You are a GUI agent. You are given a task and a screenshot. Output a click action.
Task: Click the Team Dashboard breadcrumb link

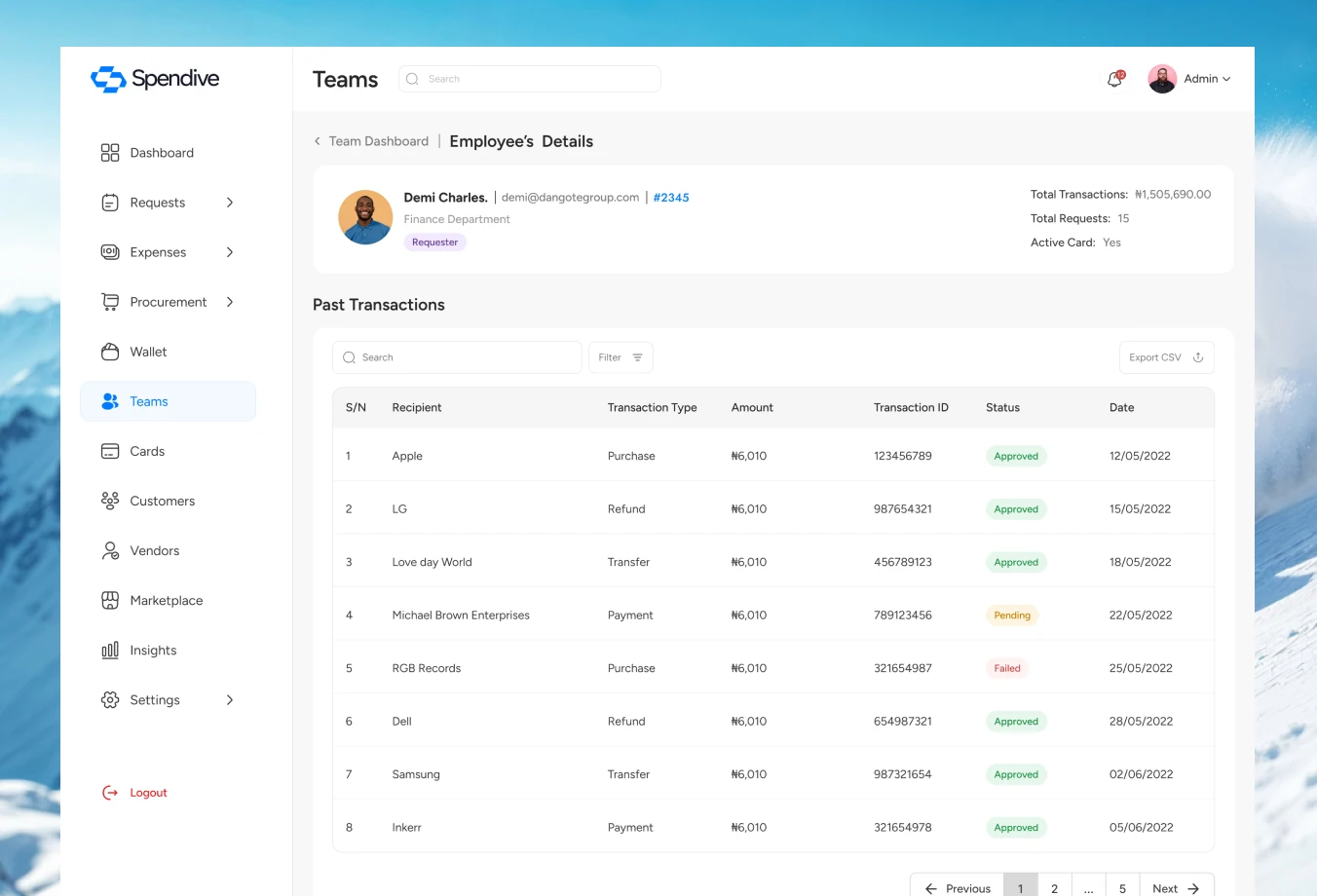coord(379,141)
